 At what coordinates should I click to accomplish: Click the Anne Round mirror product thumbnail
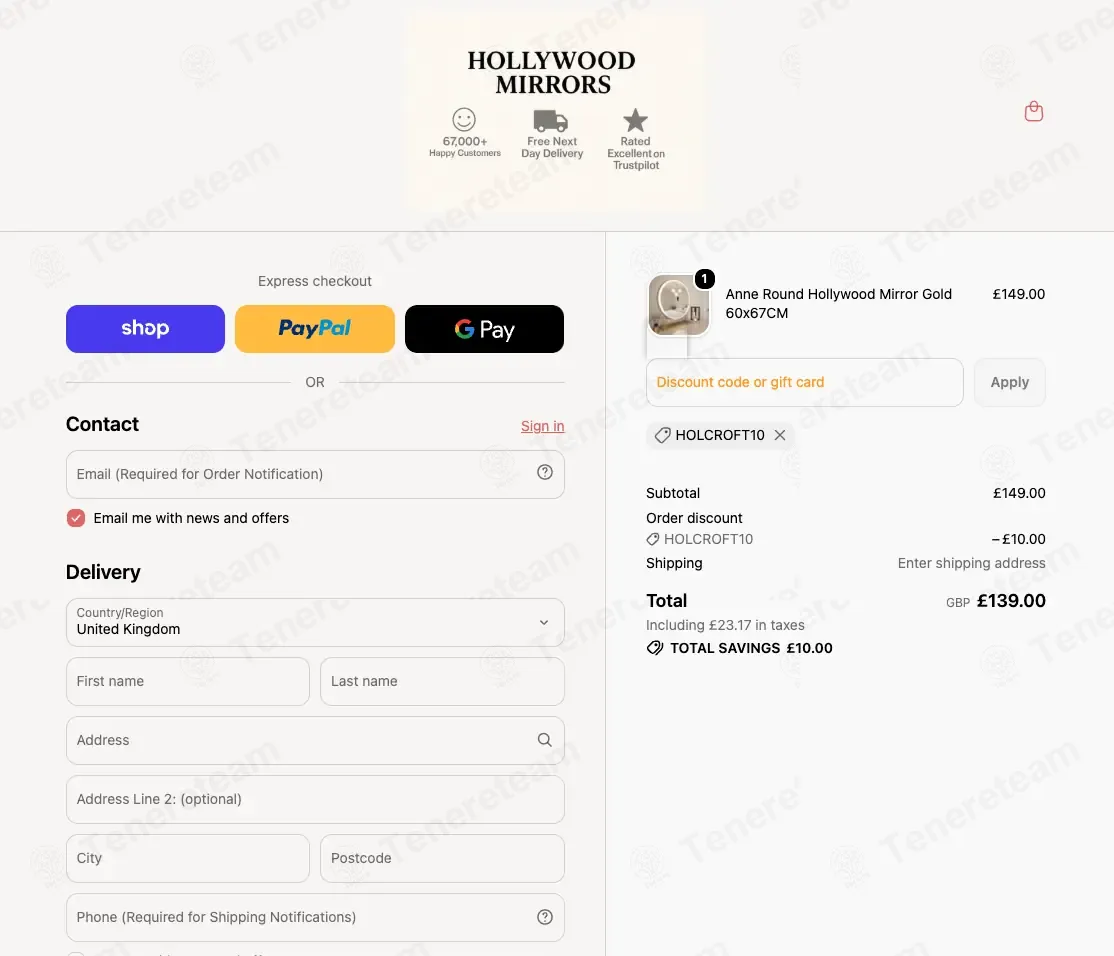click(x=679, y=305)
